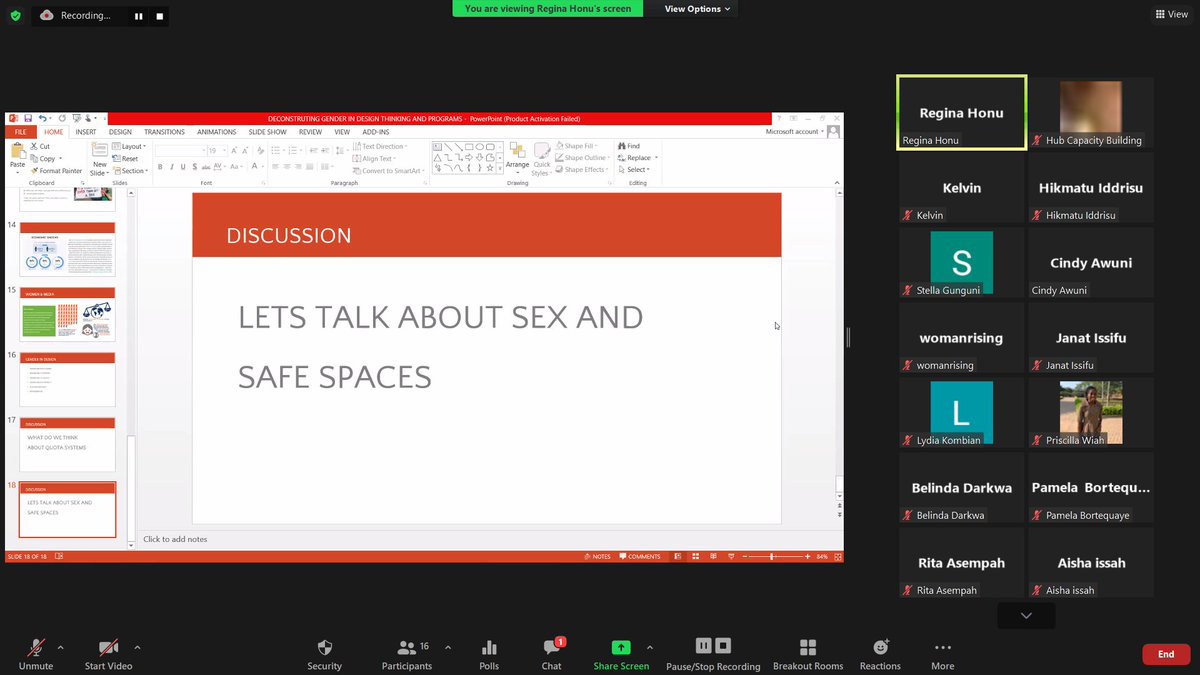The width and height of the screenshot is (1200, 675).
Task: Switch to the REVIEW ribbon tab
Action: pos(310,132)
